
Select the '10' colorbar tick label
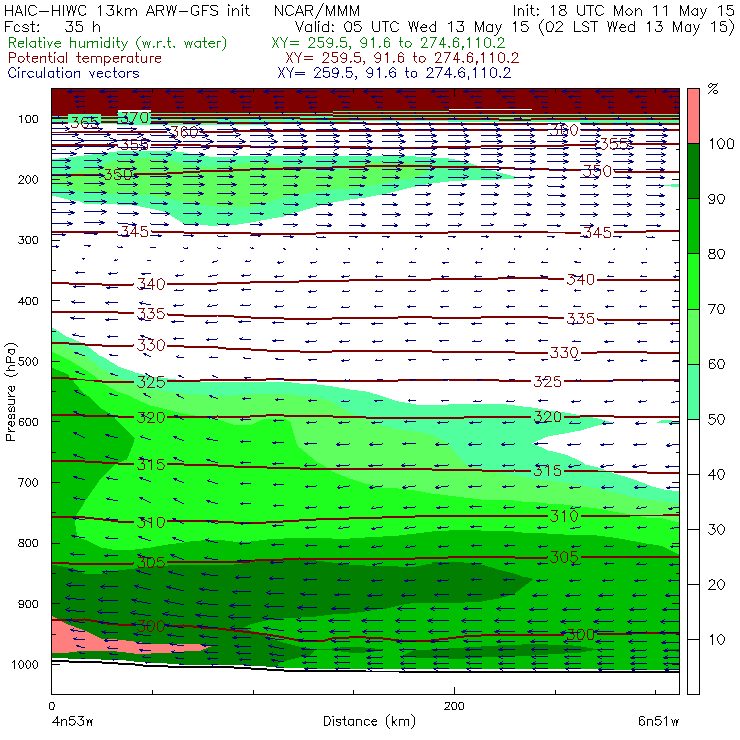(716, 639)
